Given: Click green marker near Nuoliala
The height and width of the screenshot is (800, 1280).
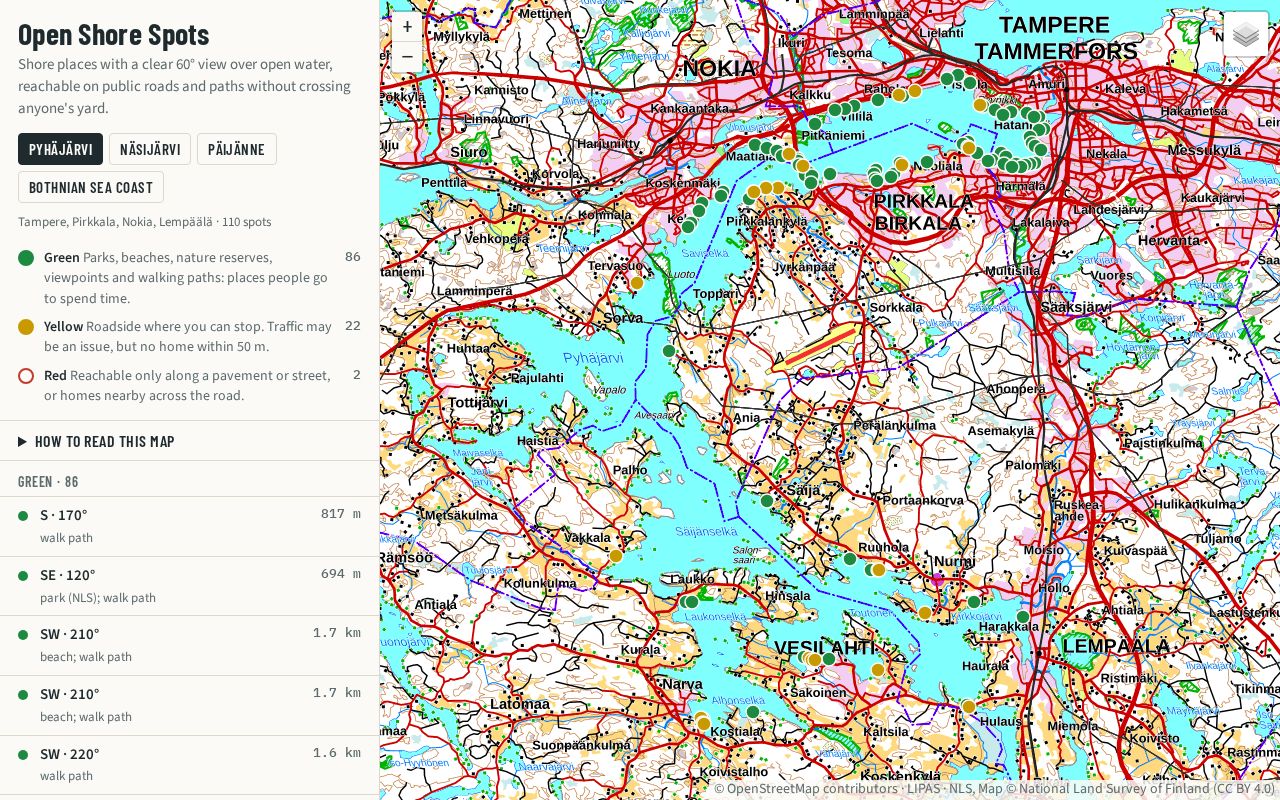Looking at the screenshot, I should [x=927, y=162].
